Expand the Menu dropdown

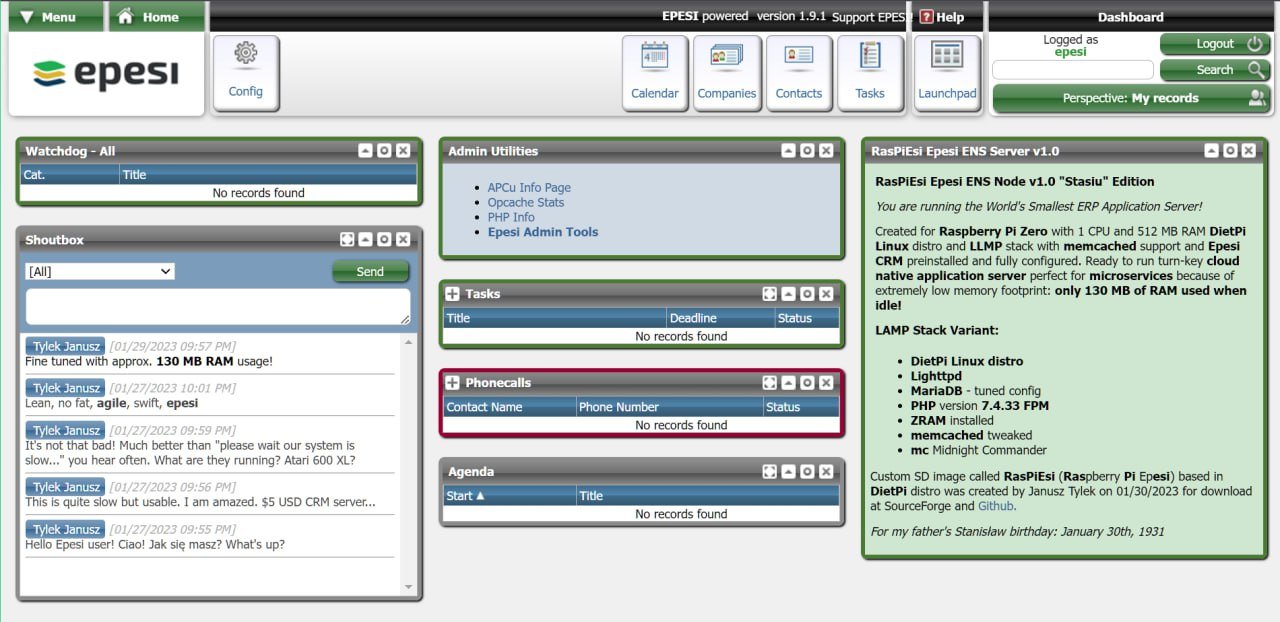(x=55, y=17)
